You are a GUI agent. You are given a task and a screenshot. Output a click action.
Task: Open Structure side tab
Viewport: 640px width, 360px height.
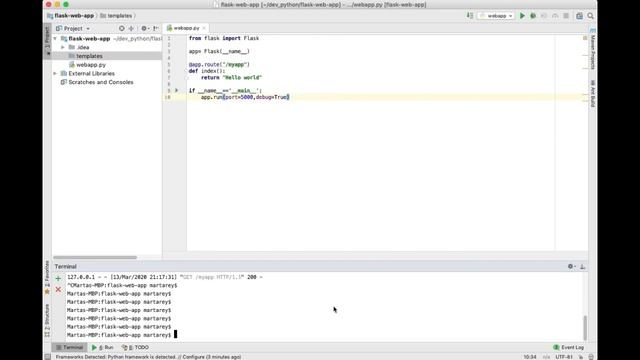(x=47, y=320)
